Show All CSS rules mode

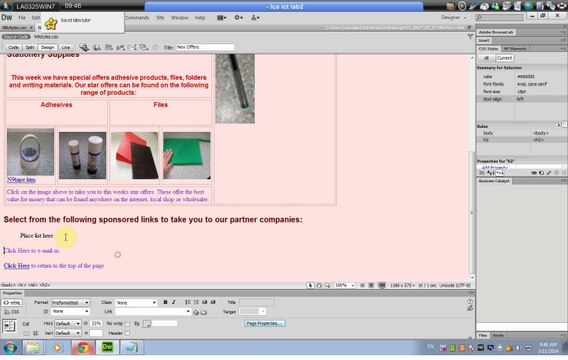point(486,58)
